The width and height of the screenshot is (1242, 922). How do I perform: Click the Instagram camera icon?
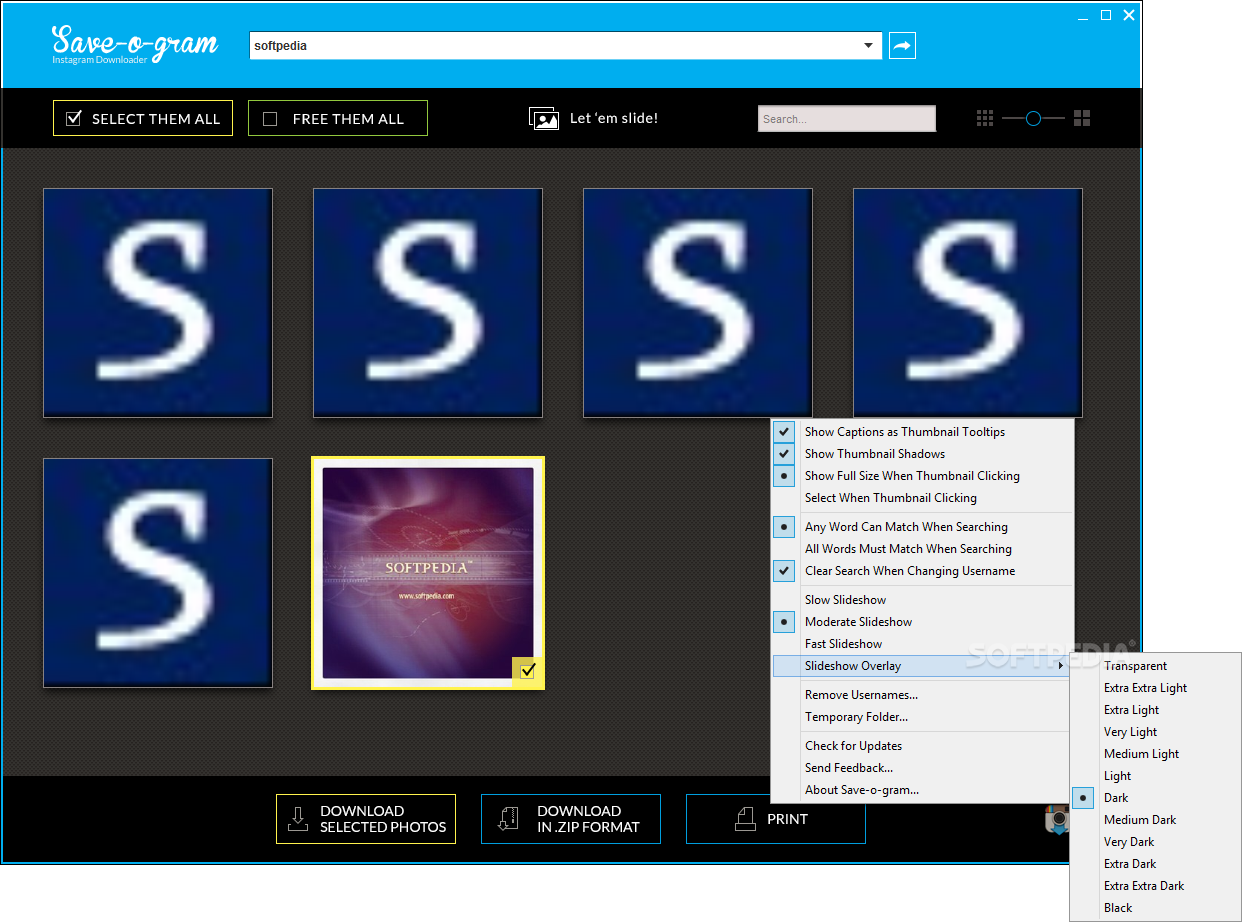1057,819
